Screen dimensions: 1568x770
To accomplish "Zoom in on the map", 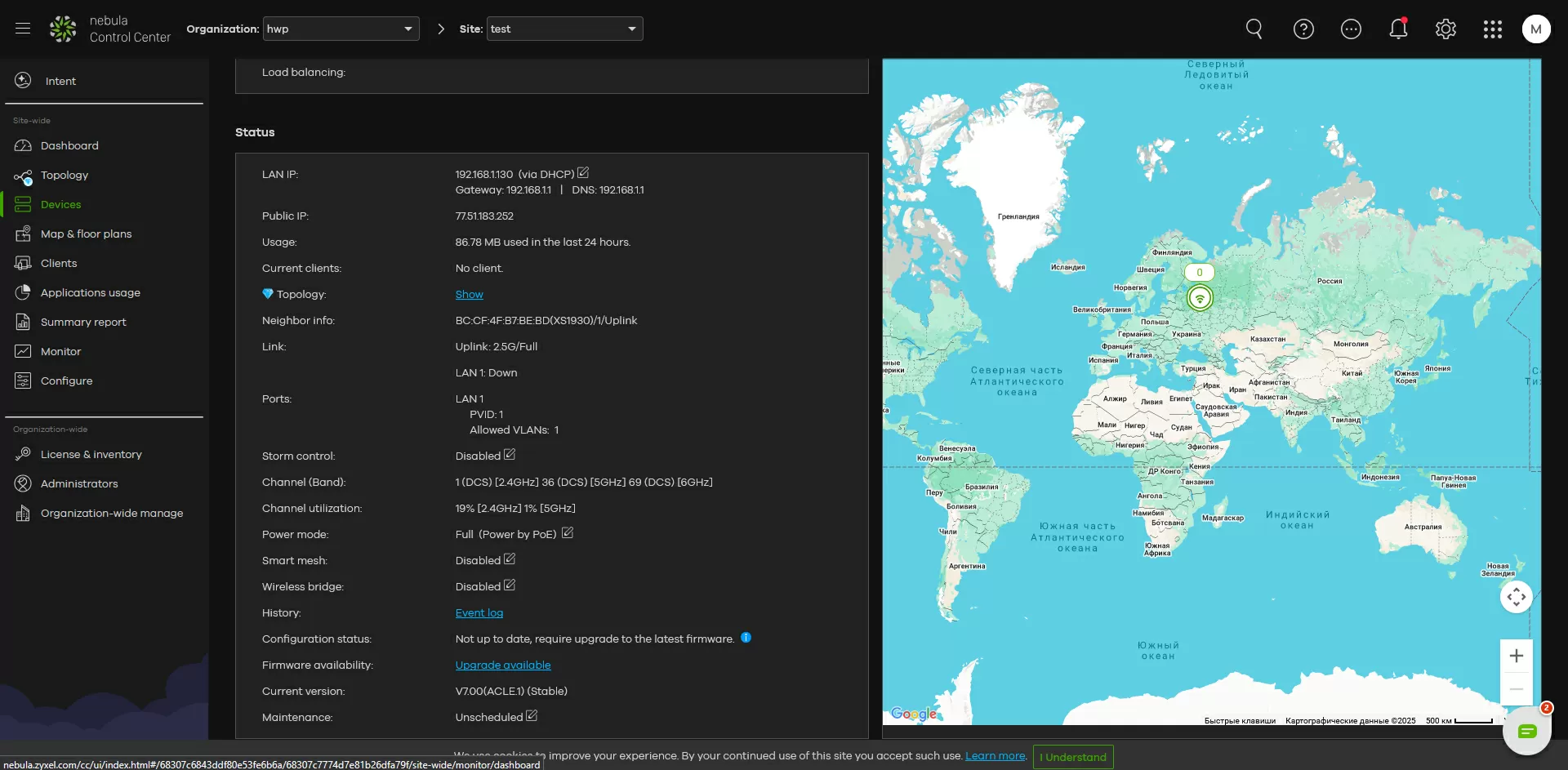I will (x=1516, y=656).
